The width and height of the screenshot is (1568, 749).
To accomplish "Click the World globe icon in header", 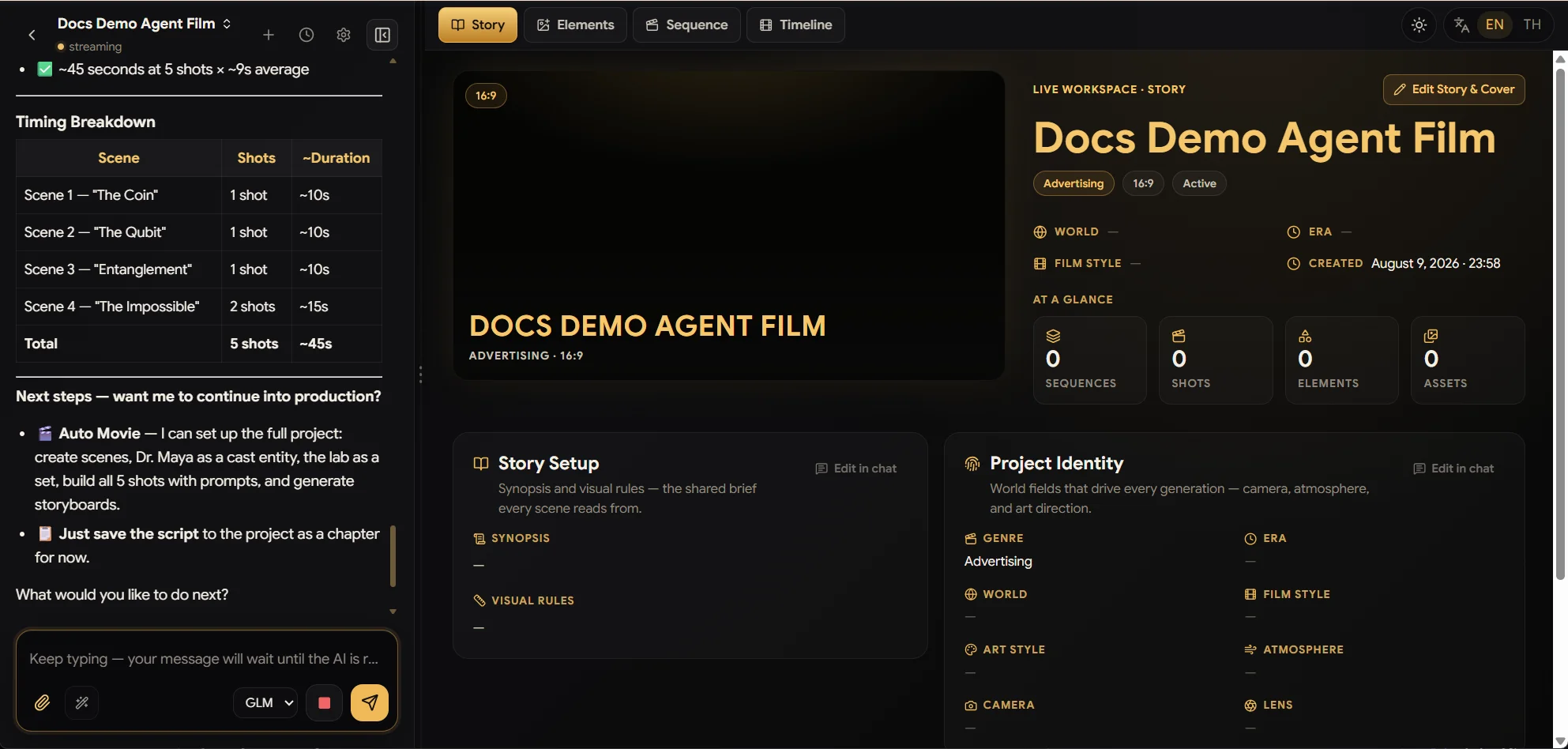I will tap(1040, 232).
